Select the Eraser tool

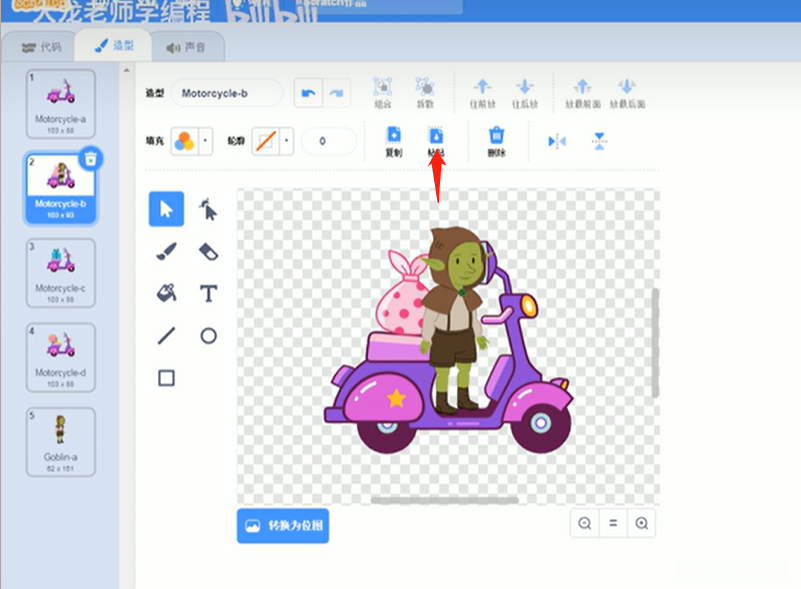pyautogui.click(x=208, y=251)
